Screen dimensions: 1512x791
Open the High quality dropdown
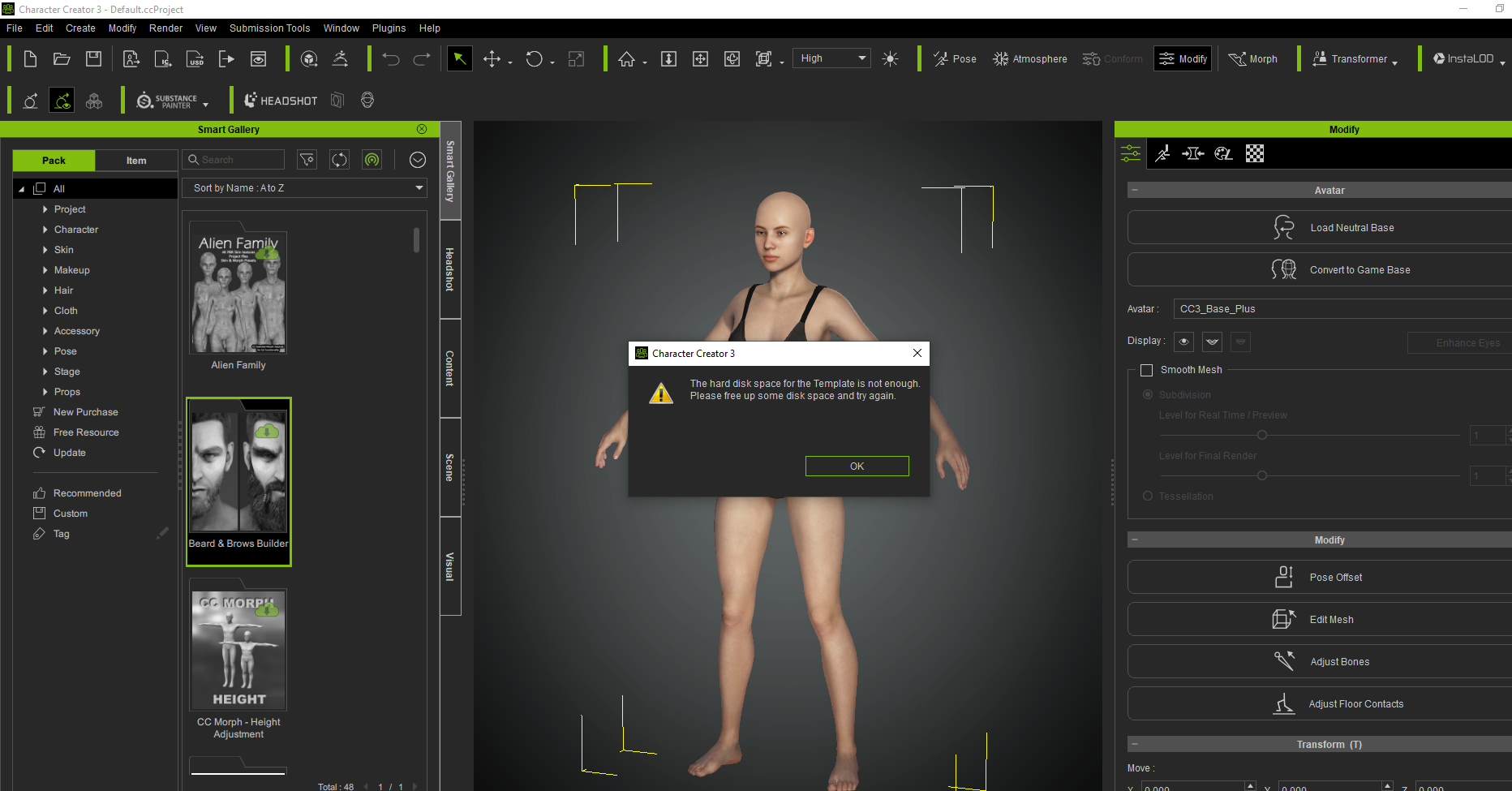click(831, 58)
